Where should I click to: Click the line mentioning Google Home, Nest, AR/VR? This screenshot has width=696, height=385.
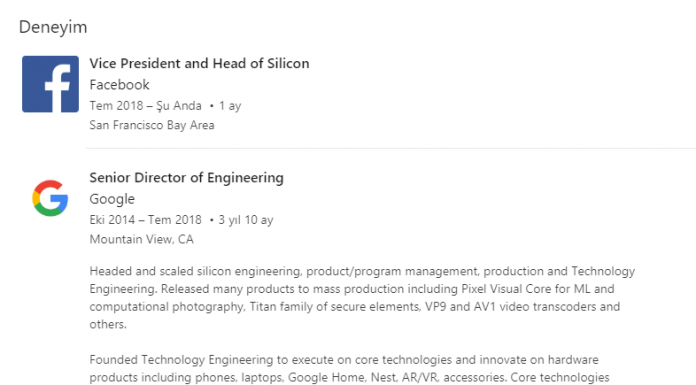349,377
